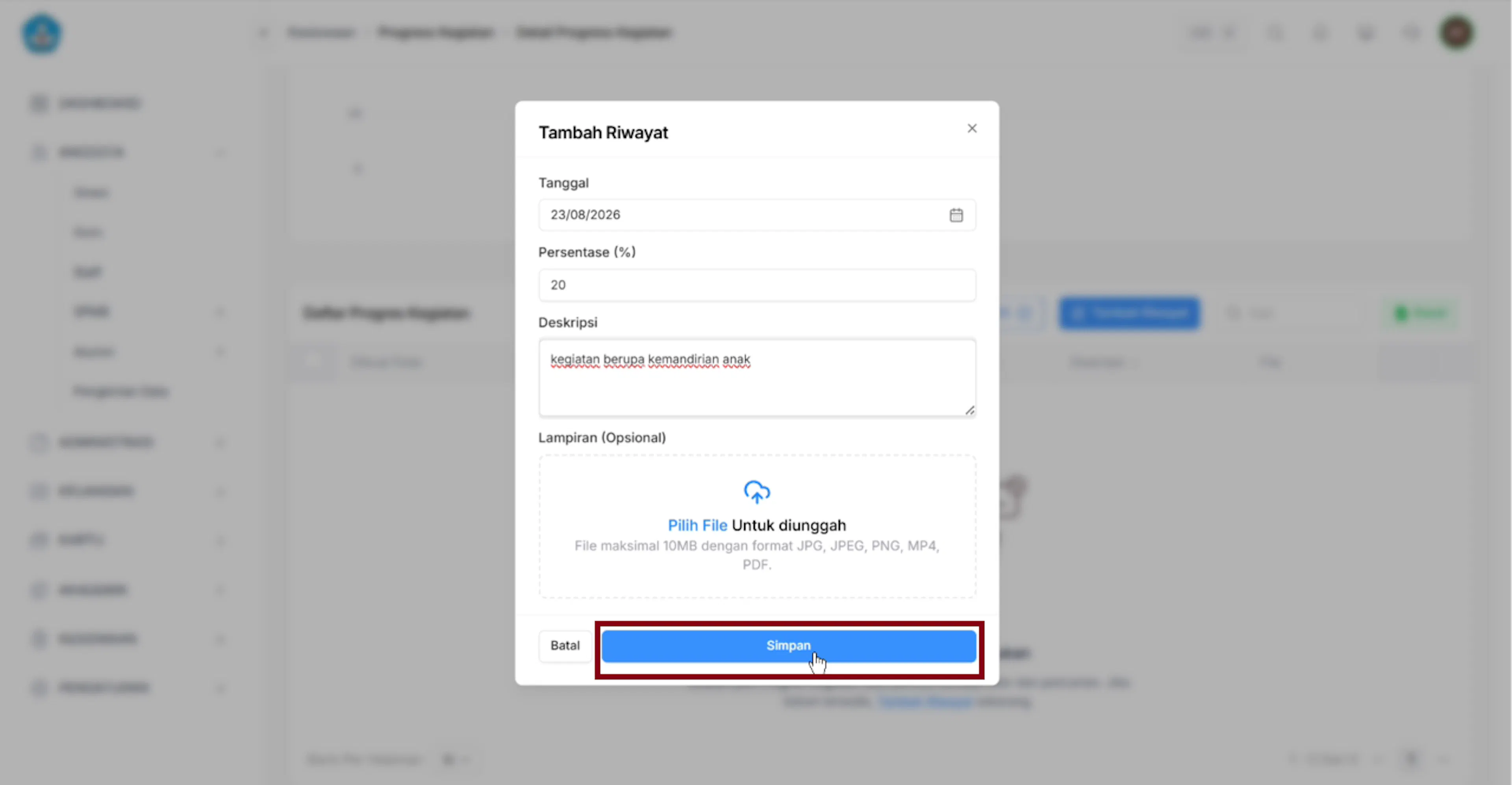Focus the Persentase (%) input field
This screenshot has height=785, width=1512.
coord(757,285)
